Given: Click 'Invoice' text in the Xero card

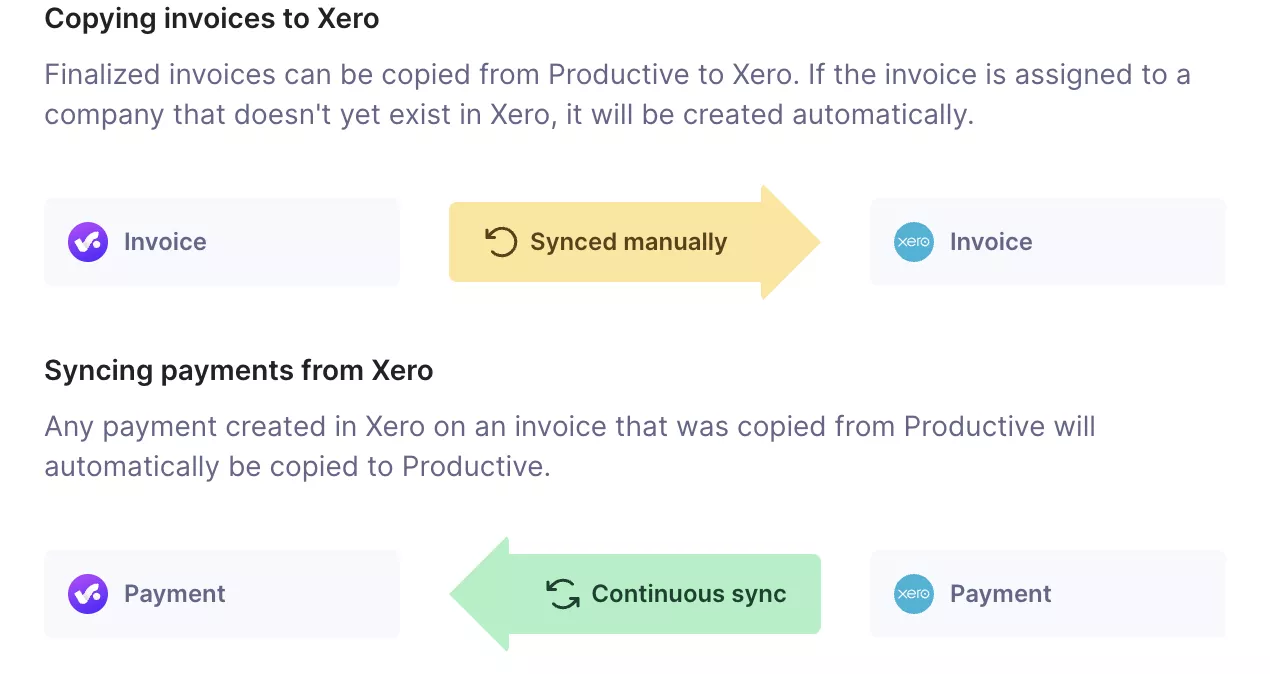Looking at the screenshot, I should (x=991, y=242).
